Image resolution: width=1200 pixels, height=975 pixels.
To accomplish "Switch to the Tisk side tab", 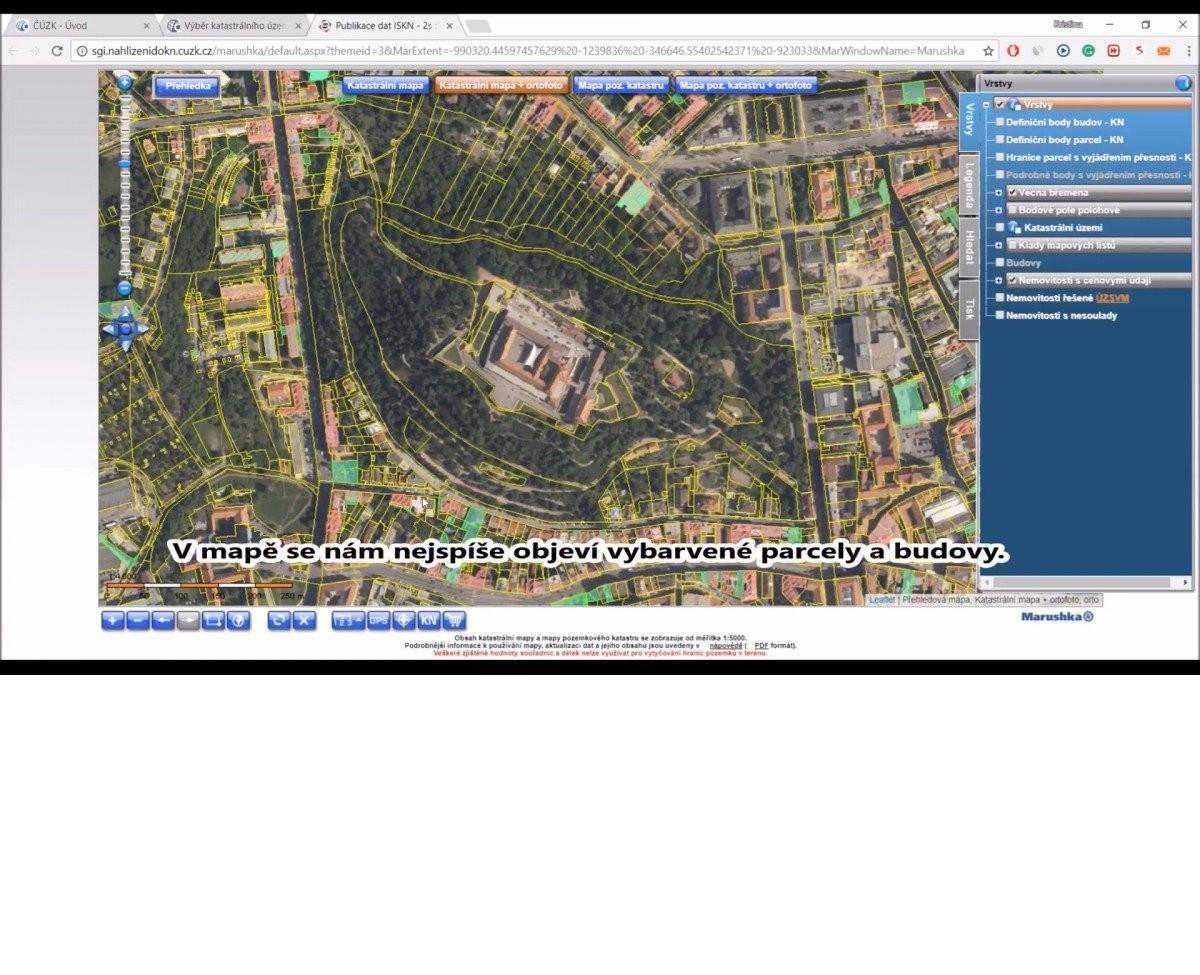I will [968, 310].
